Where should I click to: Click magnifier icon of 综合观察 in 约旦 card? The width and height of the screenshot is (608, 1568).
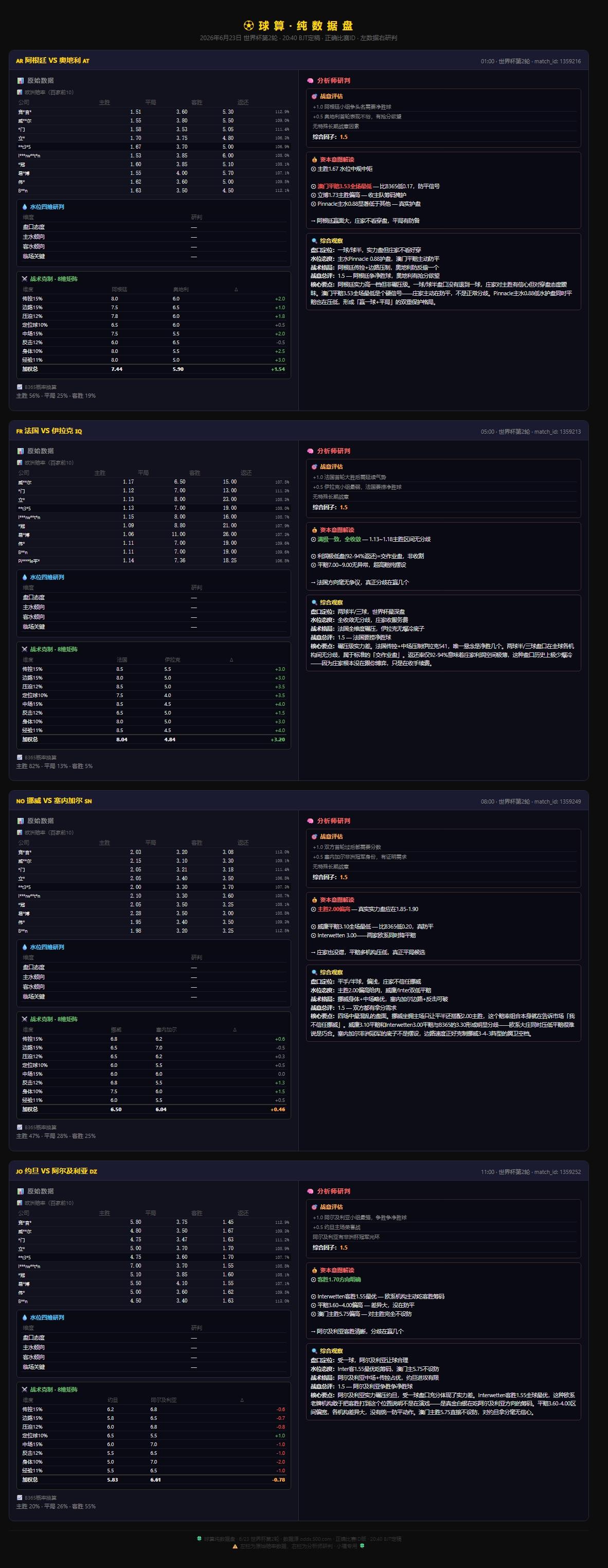tap(315, 1351)
